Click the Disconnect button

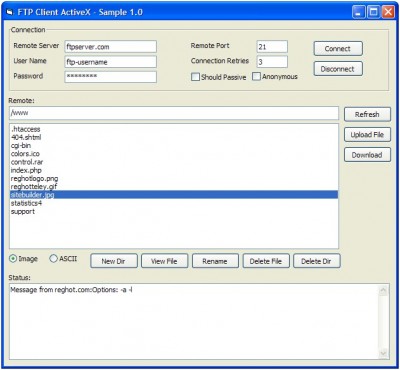pyautogui.click(x=338, y=69)
